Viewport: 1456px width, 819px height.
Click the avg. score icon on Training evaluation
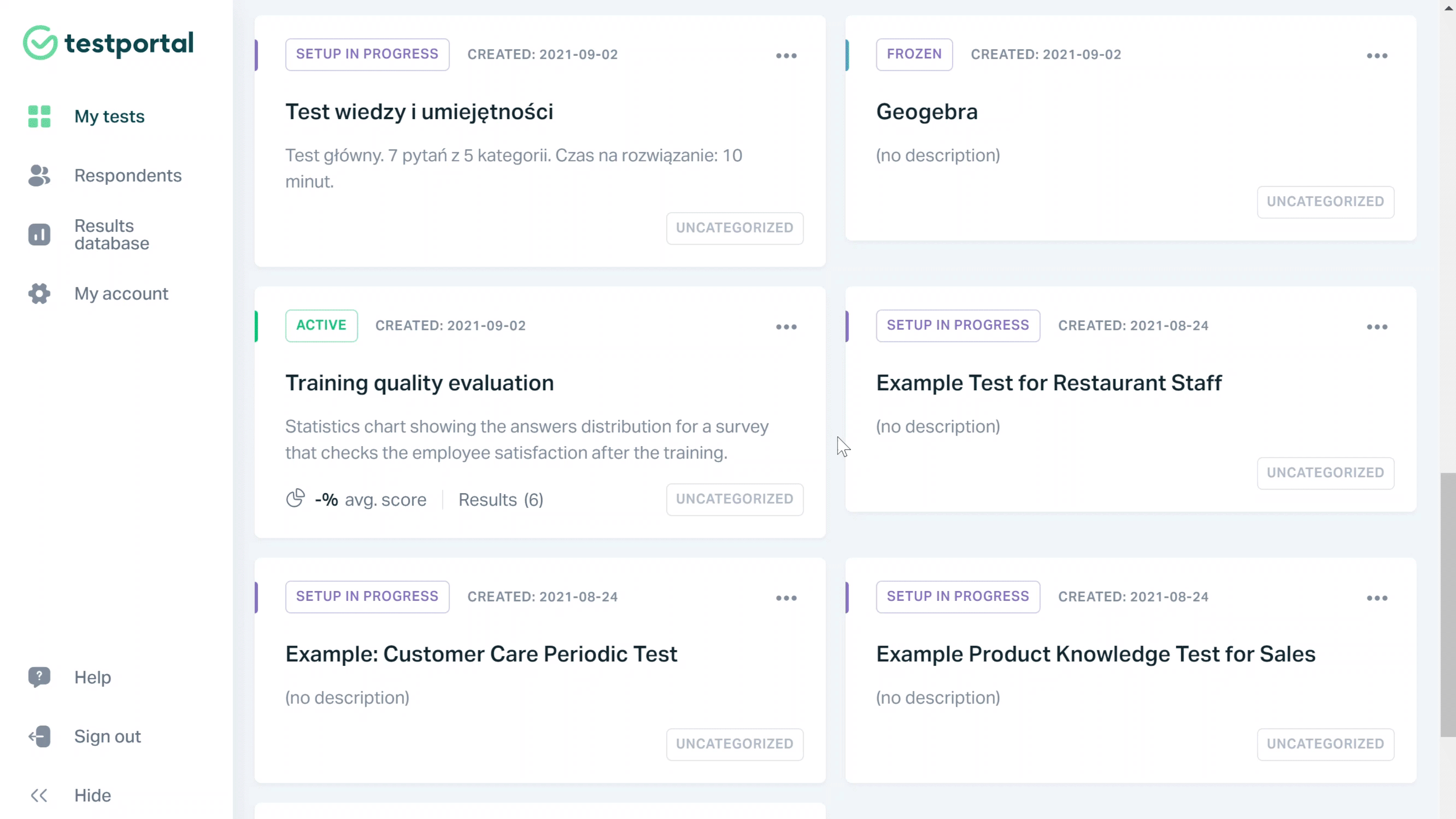296,499
